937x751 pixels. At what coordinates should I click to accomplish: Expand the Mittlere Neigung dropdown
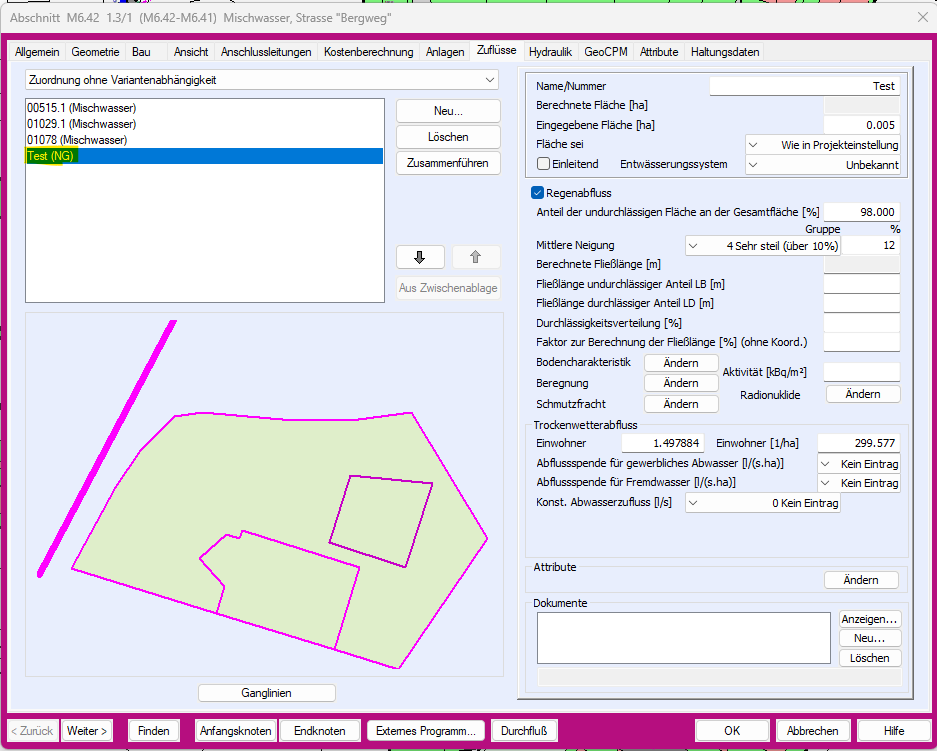pos(763,246)
